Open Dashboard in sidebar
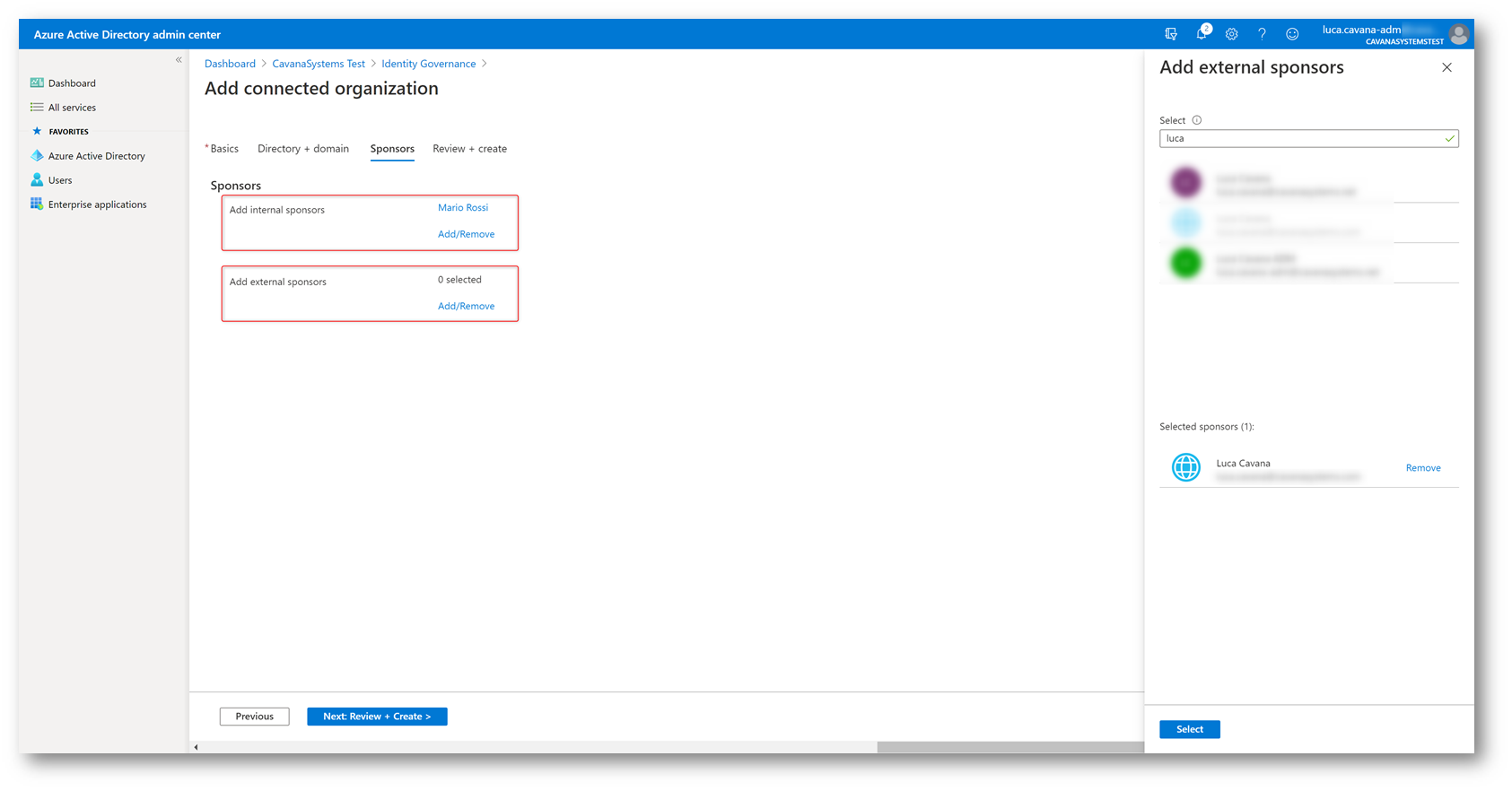1512x791 pixels. point(72,83)
